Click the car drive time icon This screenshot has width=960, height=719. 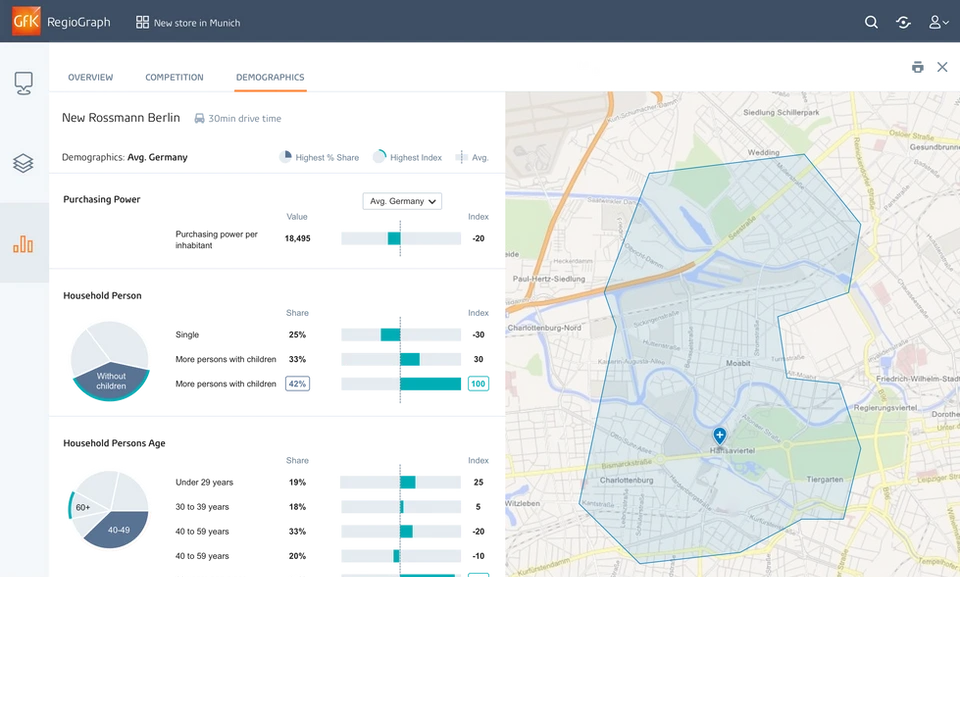pyautogui.click(x=200, y=118)
